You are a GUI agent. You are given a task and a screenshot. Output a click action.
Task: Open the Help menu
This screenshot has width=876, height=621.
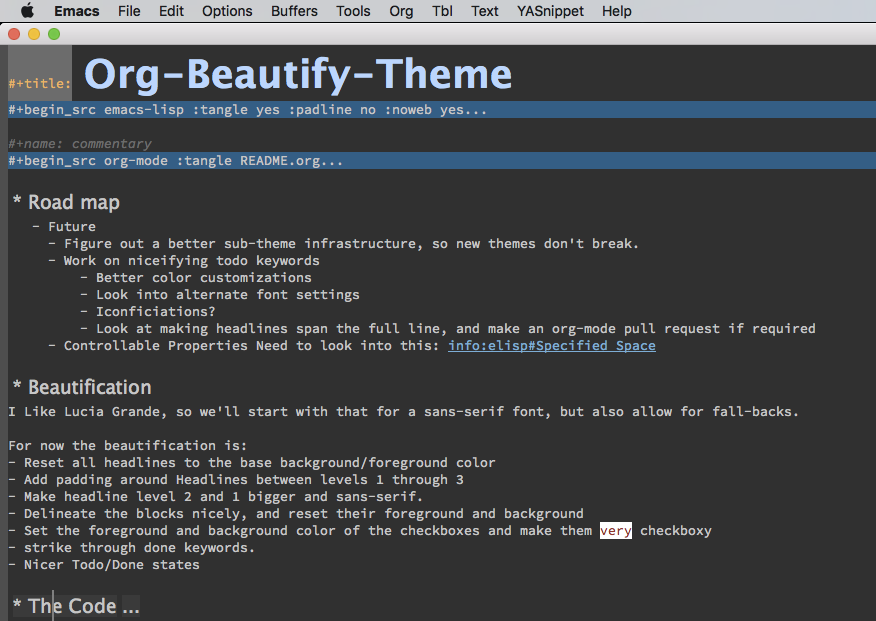point(616,11)
